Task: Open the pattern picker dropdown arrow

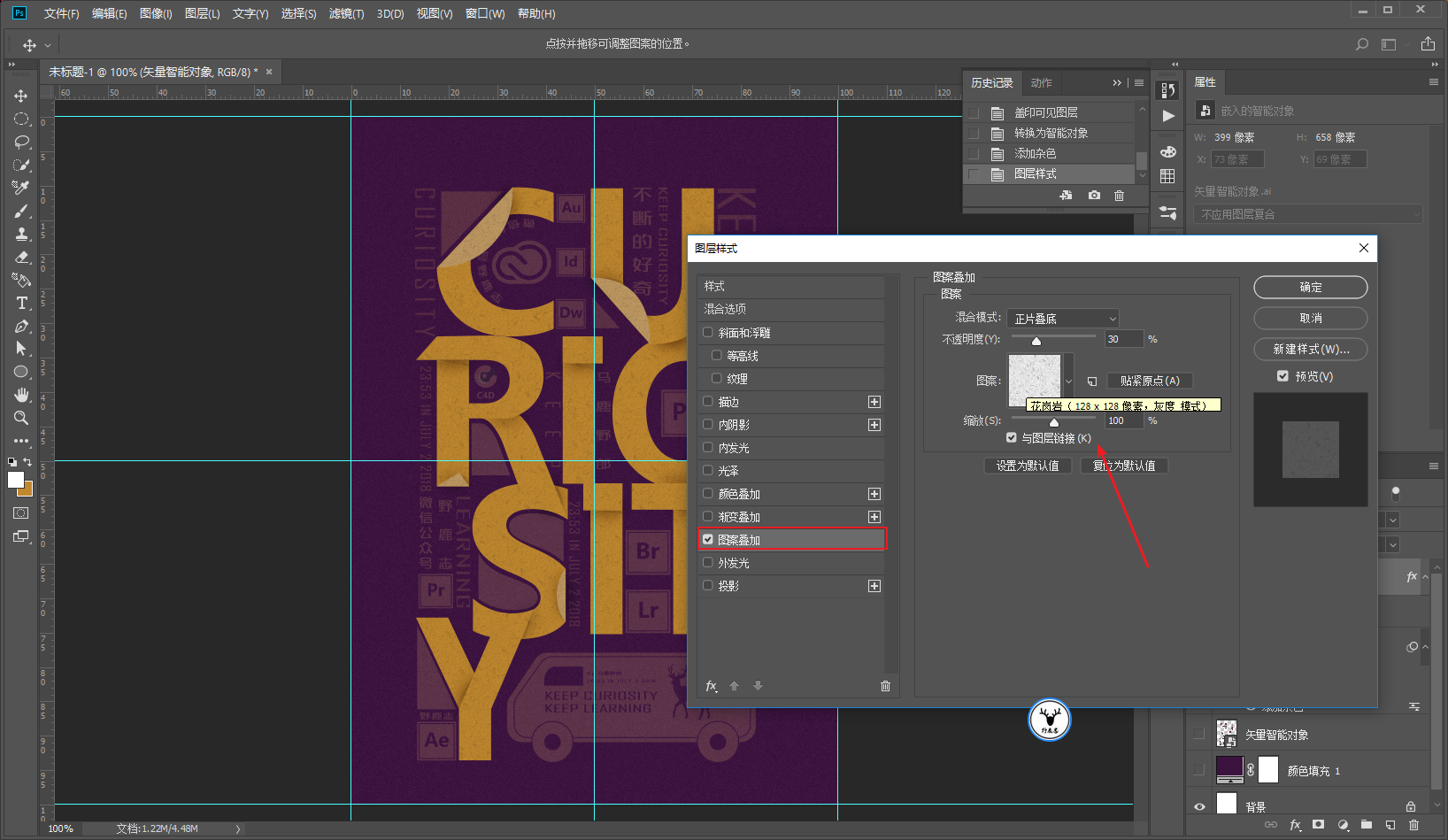Action: click(1068, 381)
